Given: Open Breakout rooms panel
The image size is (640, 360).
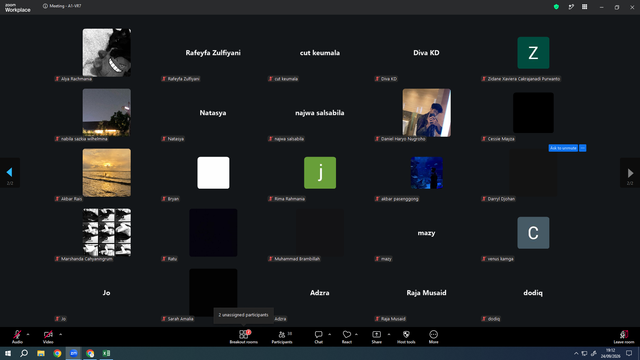Looking at the screenshot, I should [244, 337].
